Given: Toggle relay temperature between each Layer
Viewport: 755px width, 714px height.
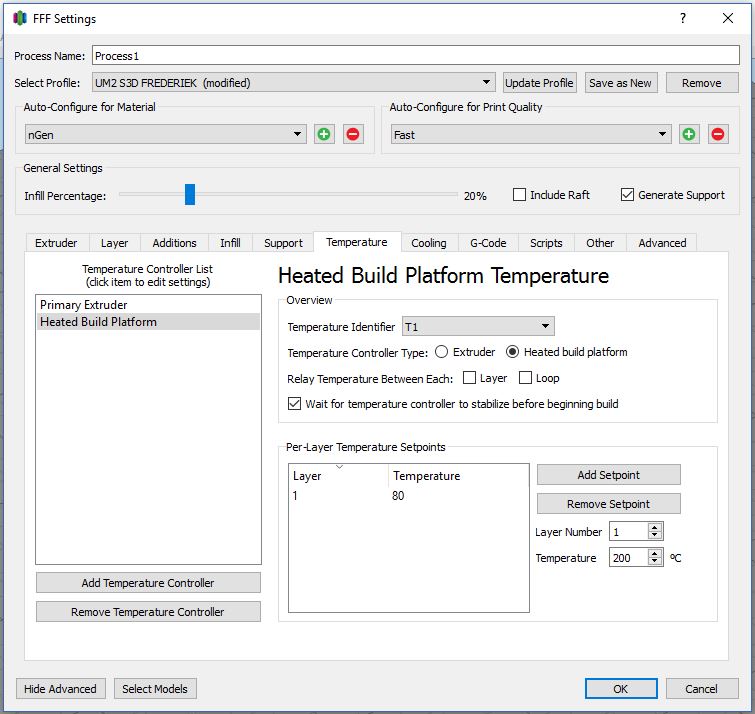Looking at the screenshot, I should tap(470, 378).
